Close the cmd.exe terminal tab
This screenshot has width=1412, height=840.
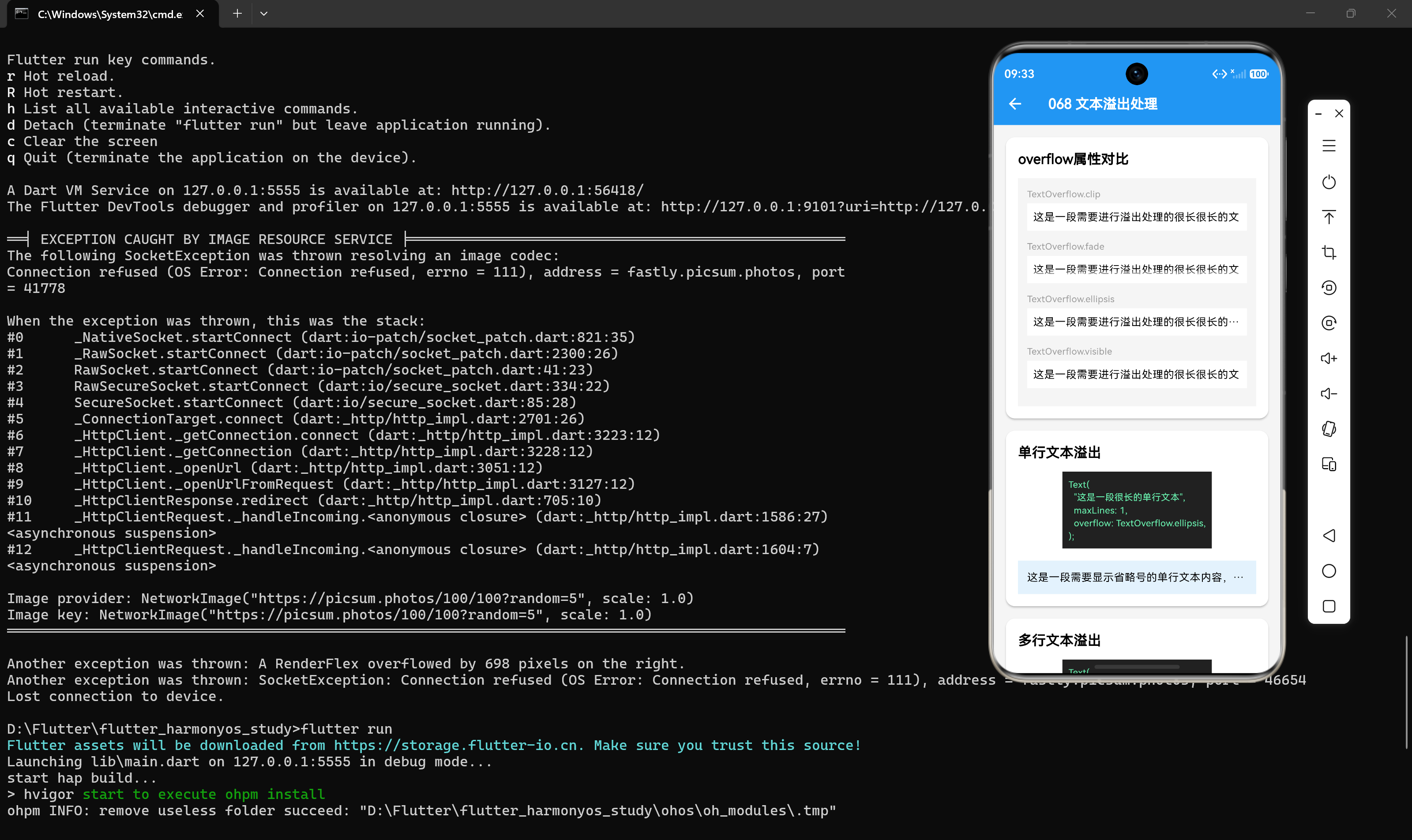point(200,14)
